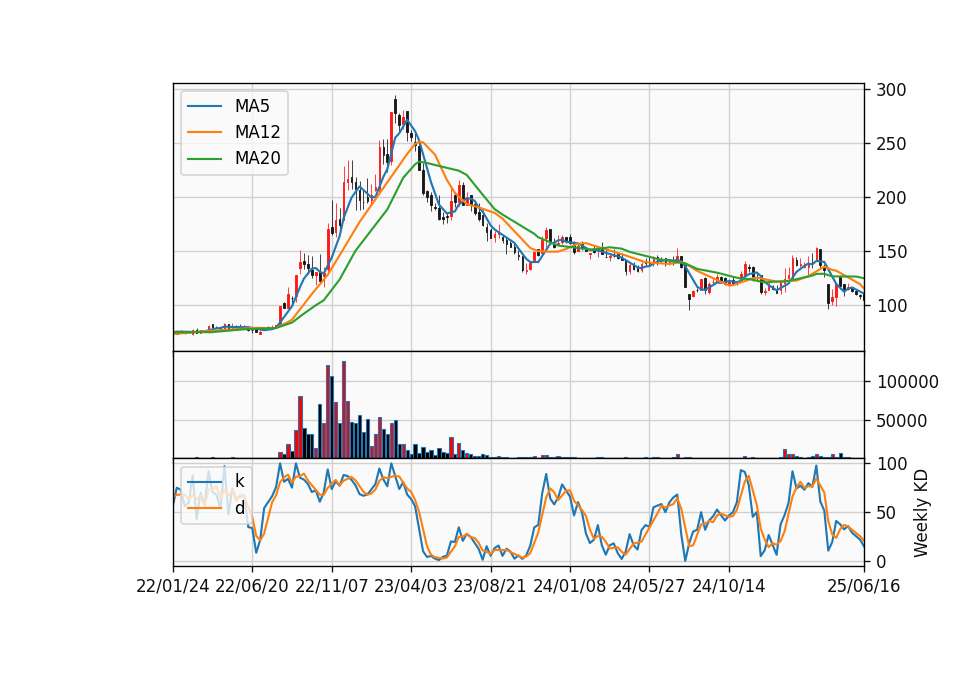Click the 23/04/03 date label
960x690 pixels.
click(411, 586)
